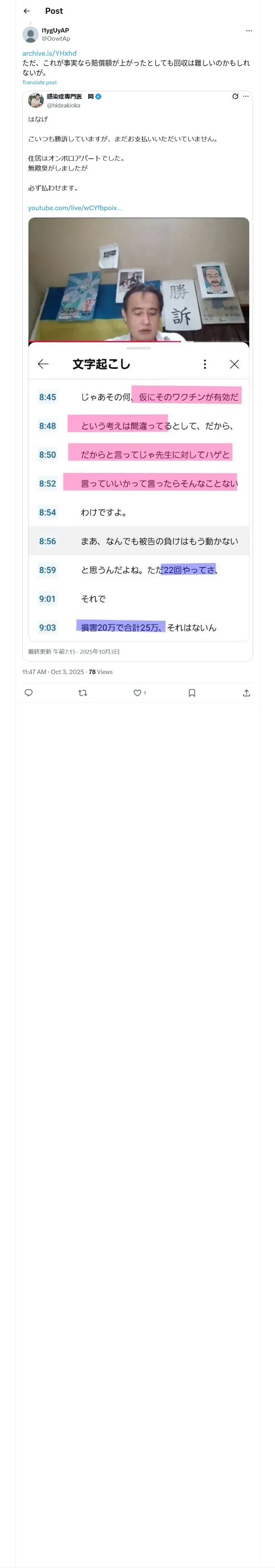This screenshot has width=275, height=1568.
Task: Open More menu on the quoted post
Action: [246, 96]
